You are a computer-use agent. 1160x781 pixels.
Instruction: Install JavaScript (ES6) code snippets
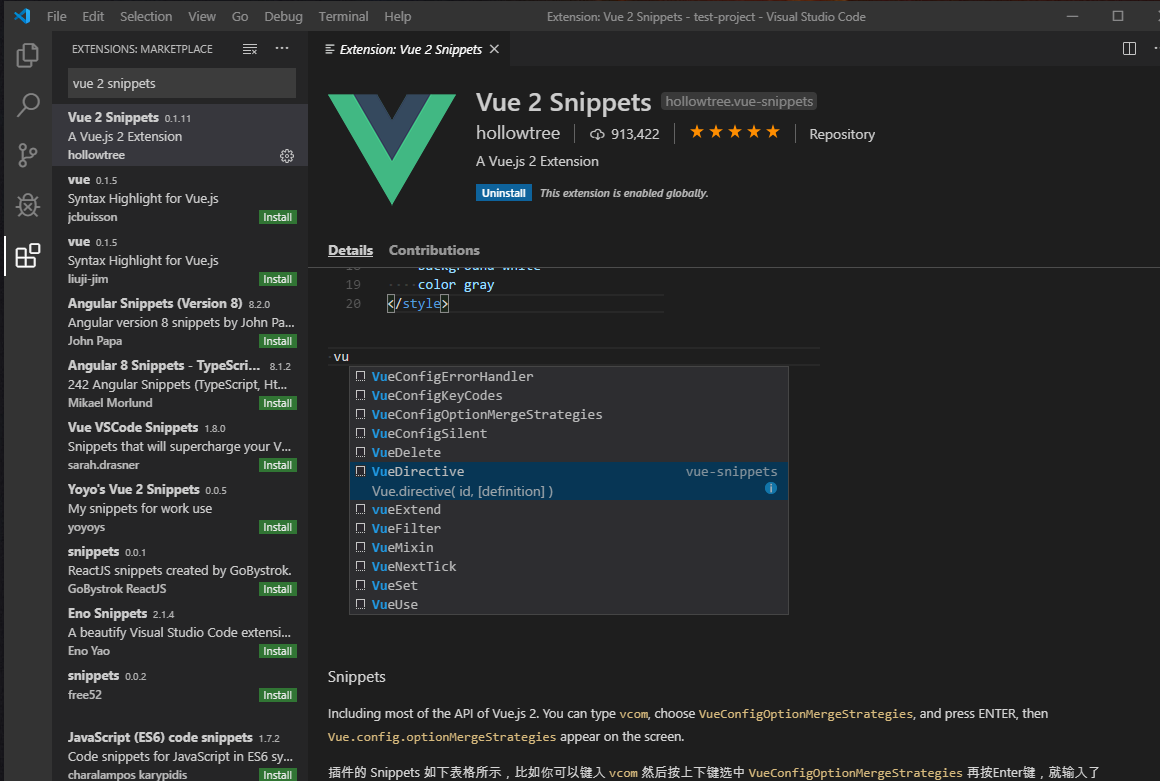277,774
